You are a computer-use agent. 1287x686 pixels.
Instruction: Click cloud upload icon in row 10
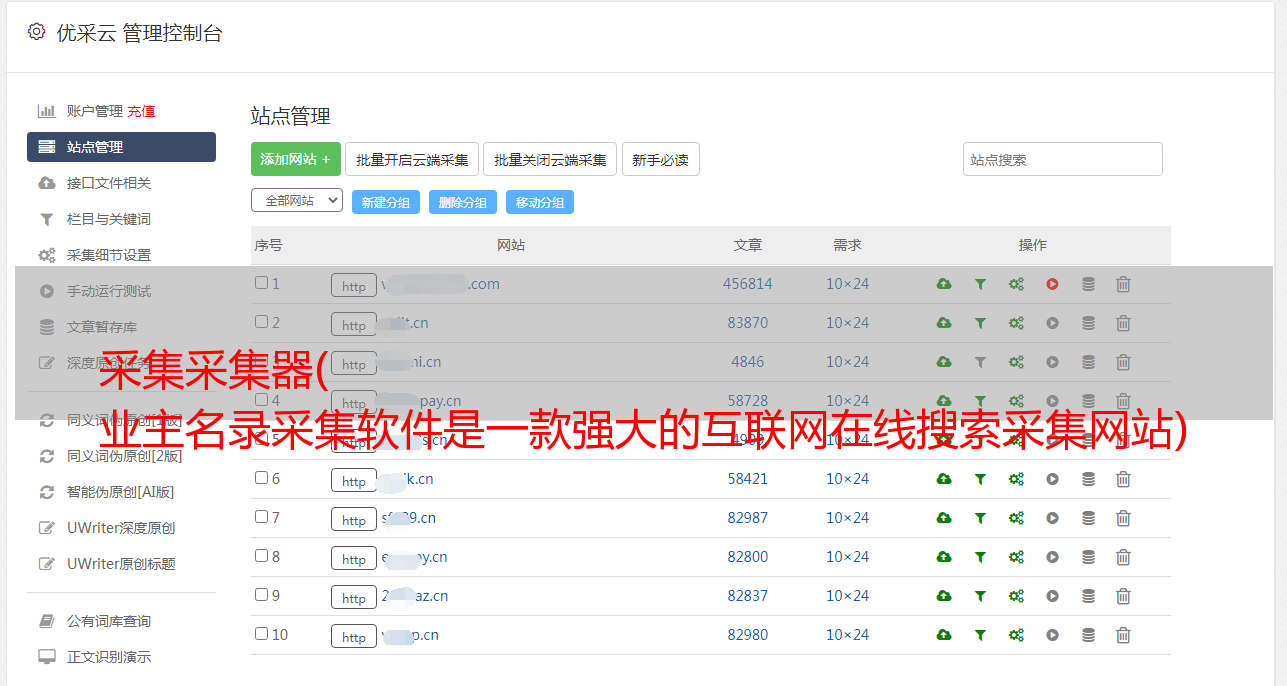click(943, 635)
